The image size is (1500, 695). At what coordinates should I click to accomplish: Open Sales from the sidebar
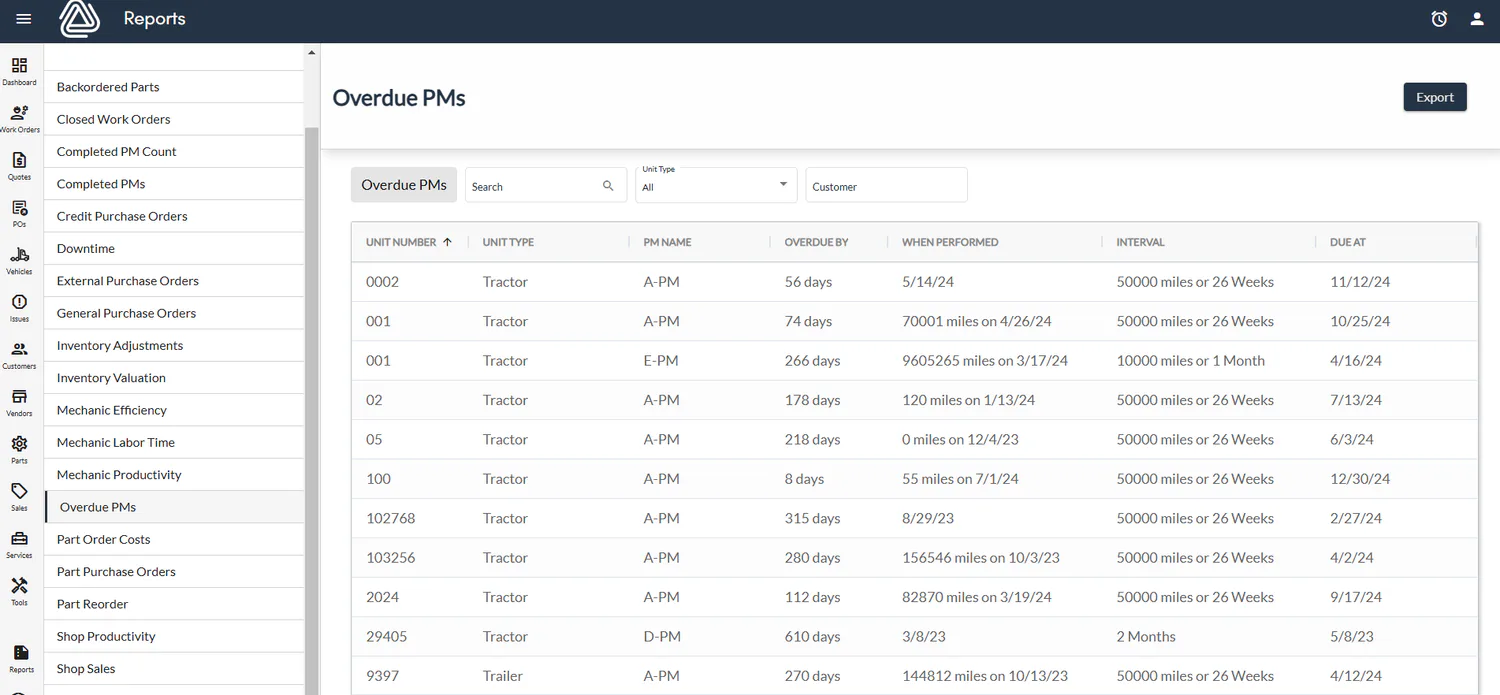(x=19, y=497)
